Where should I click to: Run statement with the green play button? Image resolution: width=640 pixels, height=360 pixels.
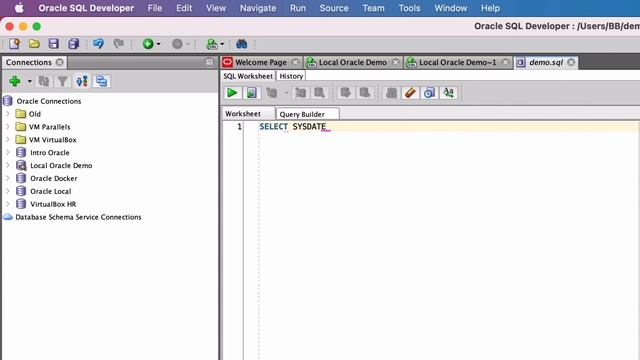[x=232, y=93]
